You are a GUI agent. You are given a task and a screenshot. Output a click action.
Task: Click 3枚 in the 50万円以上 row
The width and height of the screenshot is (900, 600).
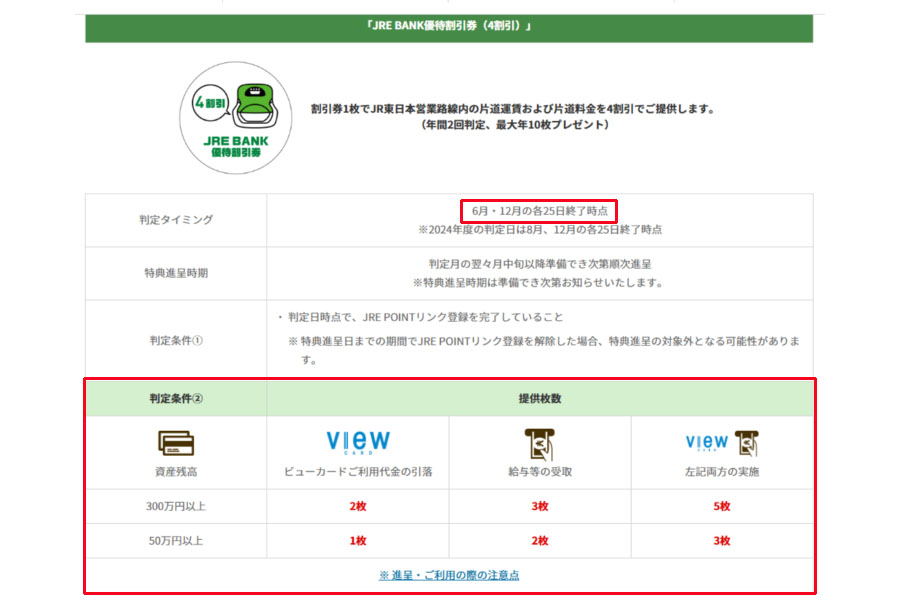(x=721, y=541)
